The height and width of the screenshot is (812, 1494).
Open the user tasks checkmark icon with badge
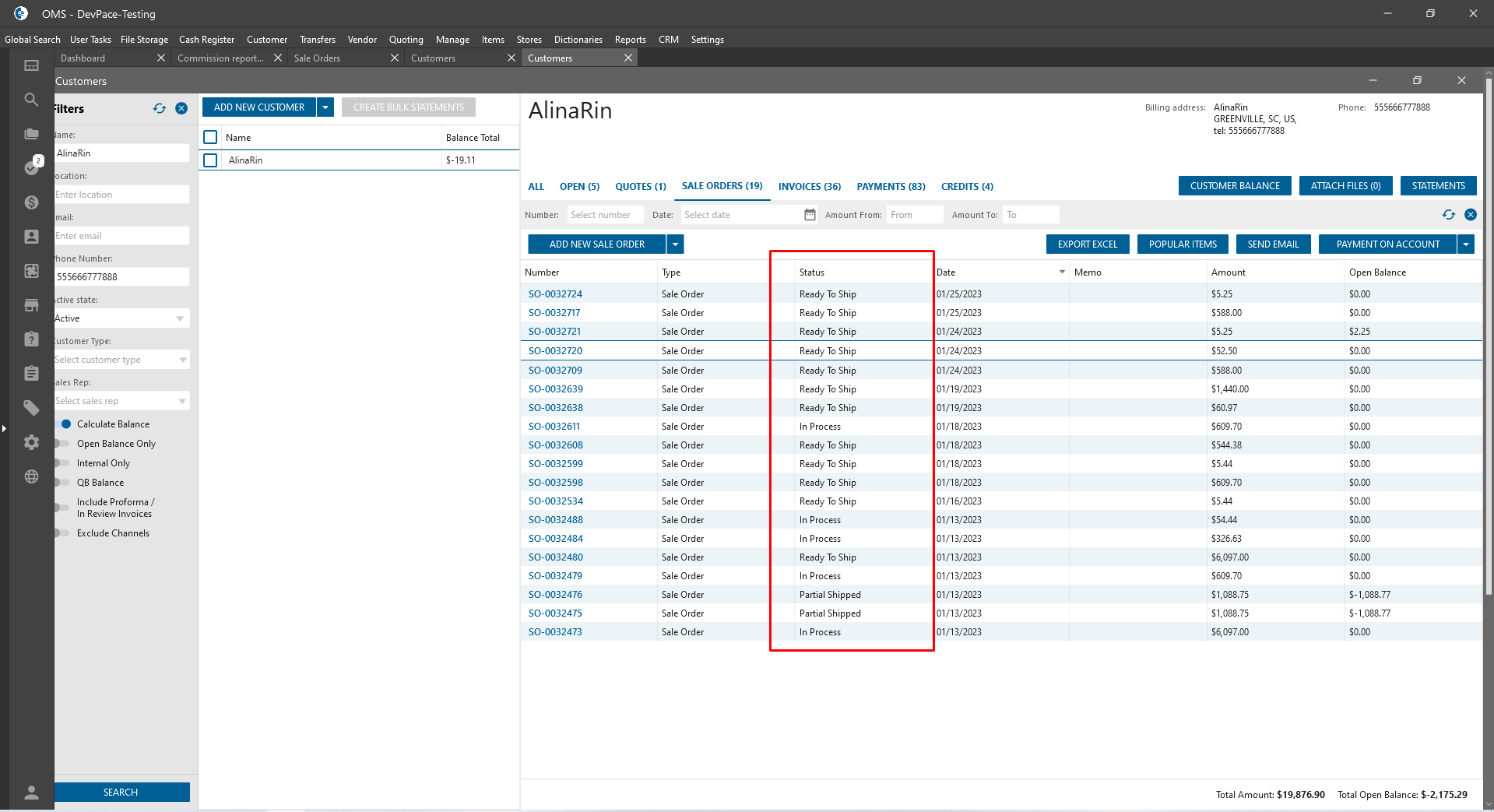click(x=32, y=167)
